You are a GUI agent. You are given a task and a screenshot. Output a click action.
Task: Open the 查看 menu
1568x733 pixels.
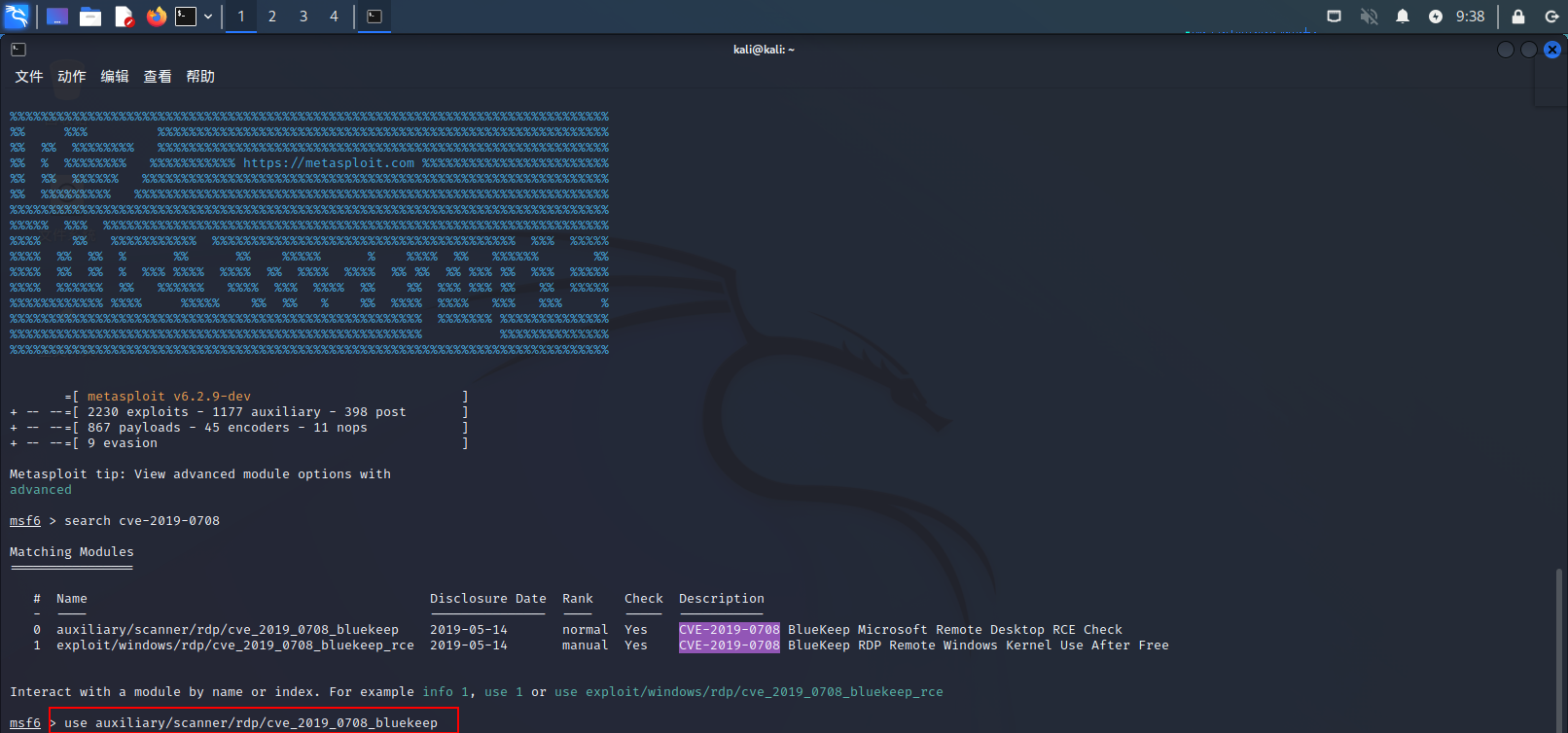pos(158,77)
